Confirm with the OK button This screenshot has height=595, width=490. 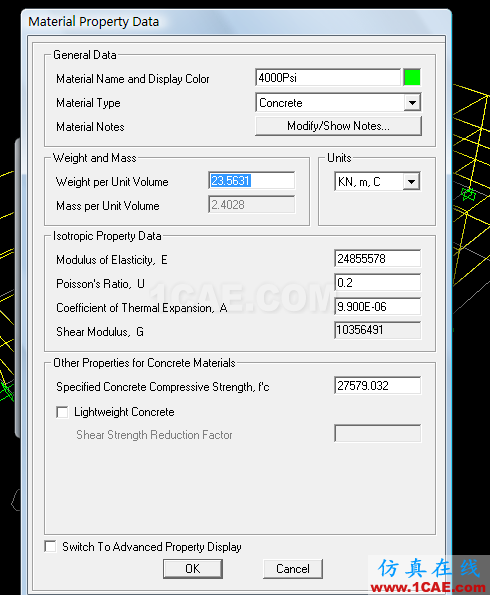pyautogui.click(x=193, y=568)
